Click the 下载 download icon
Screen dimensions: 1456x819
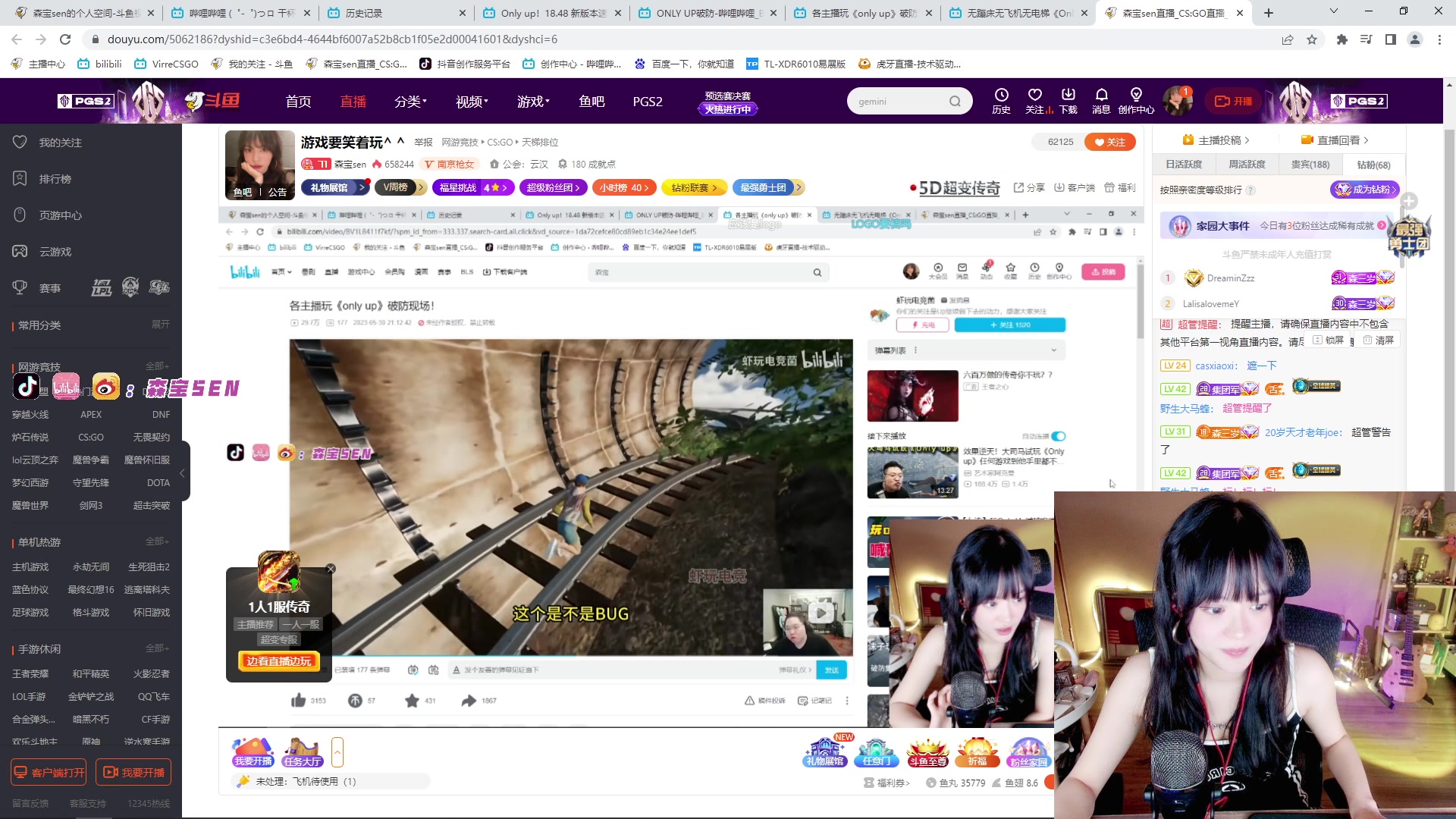point(1068,100)
